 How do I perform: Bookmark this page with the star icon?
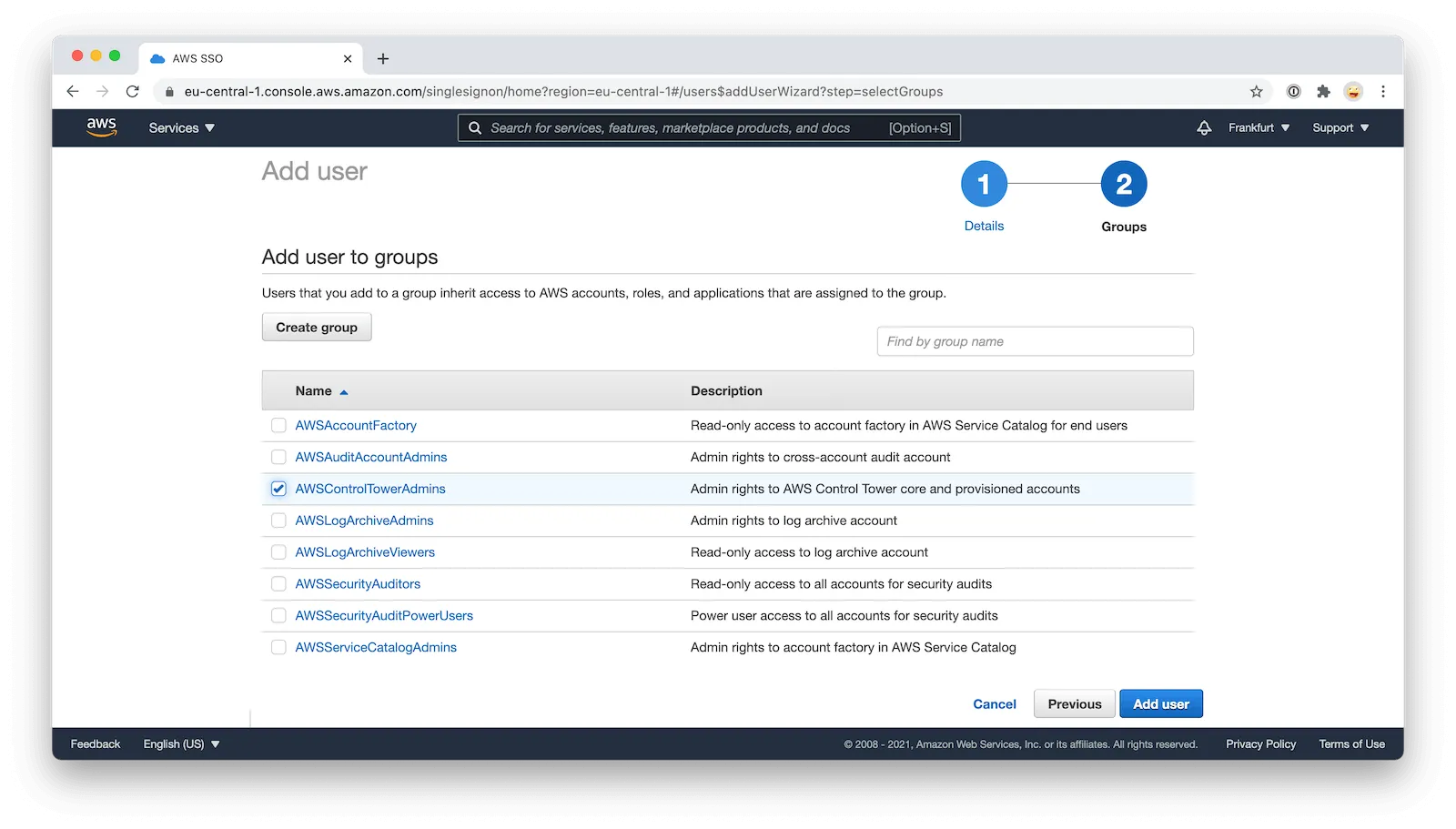coord(1258,91)
